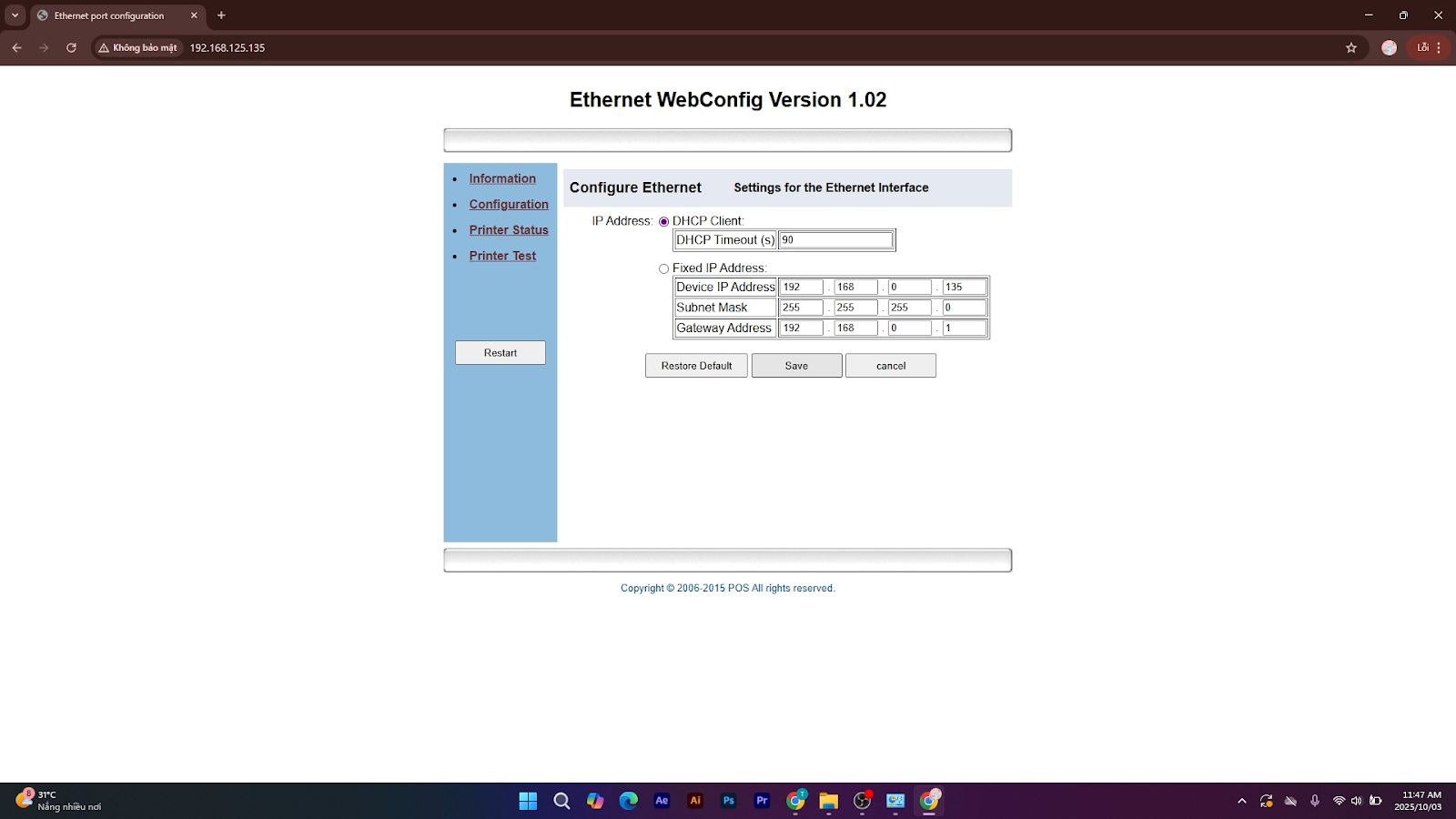Open the Printer Status link

click(509, 230)
